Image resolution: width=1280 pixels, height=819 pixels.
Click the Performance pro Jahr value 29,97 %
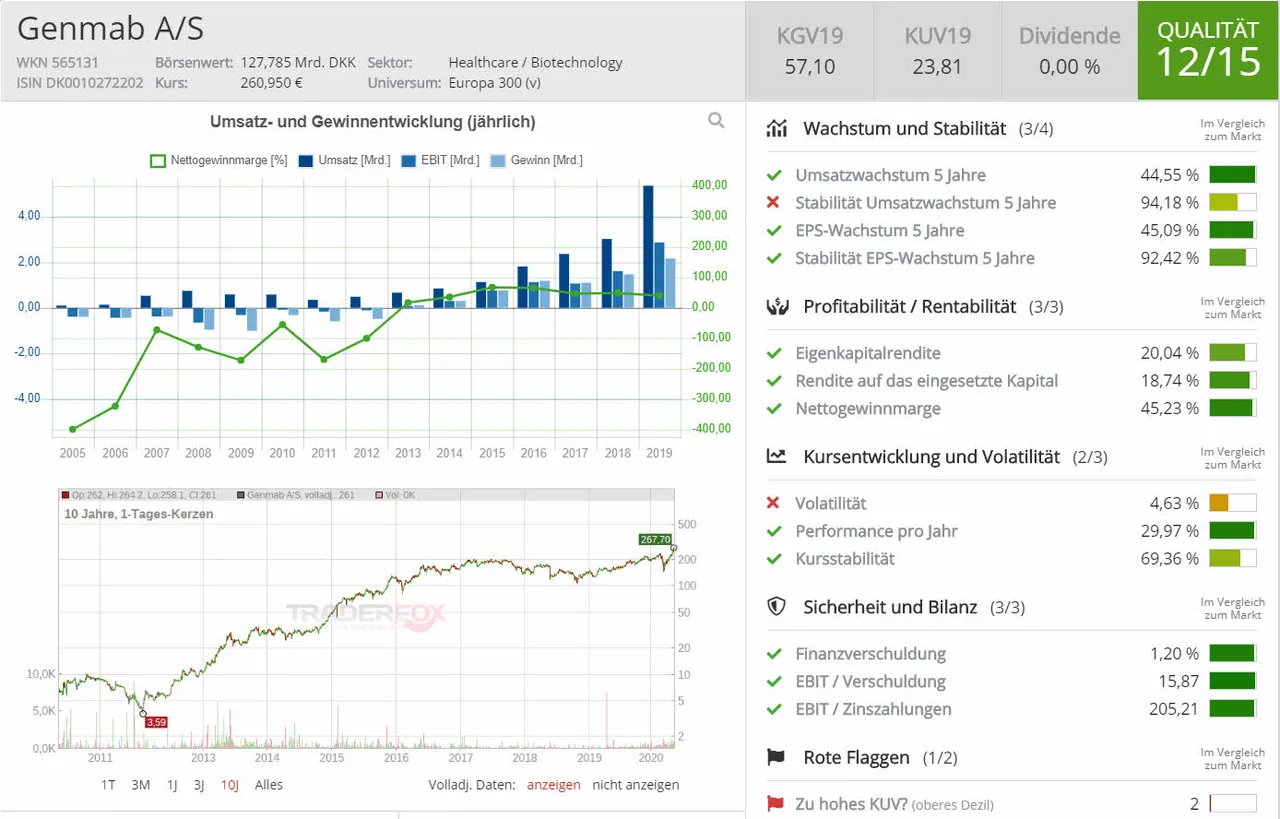point(1169,531)
